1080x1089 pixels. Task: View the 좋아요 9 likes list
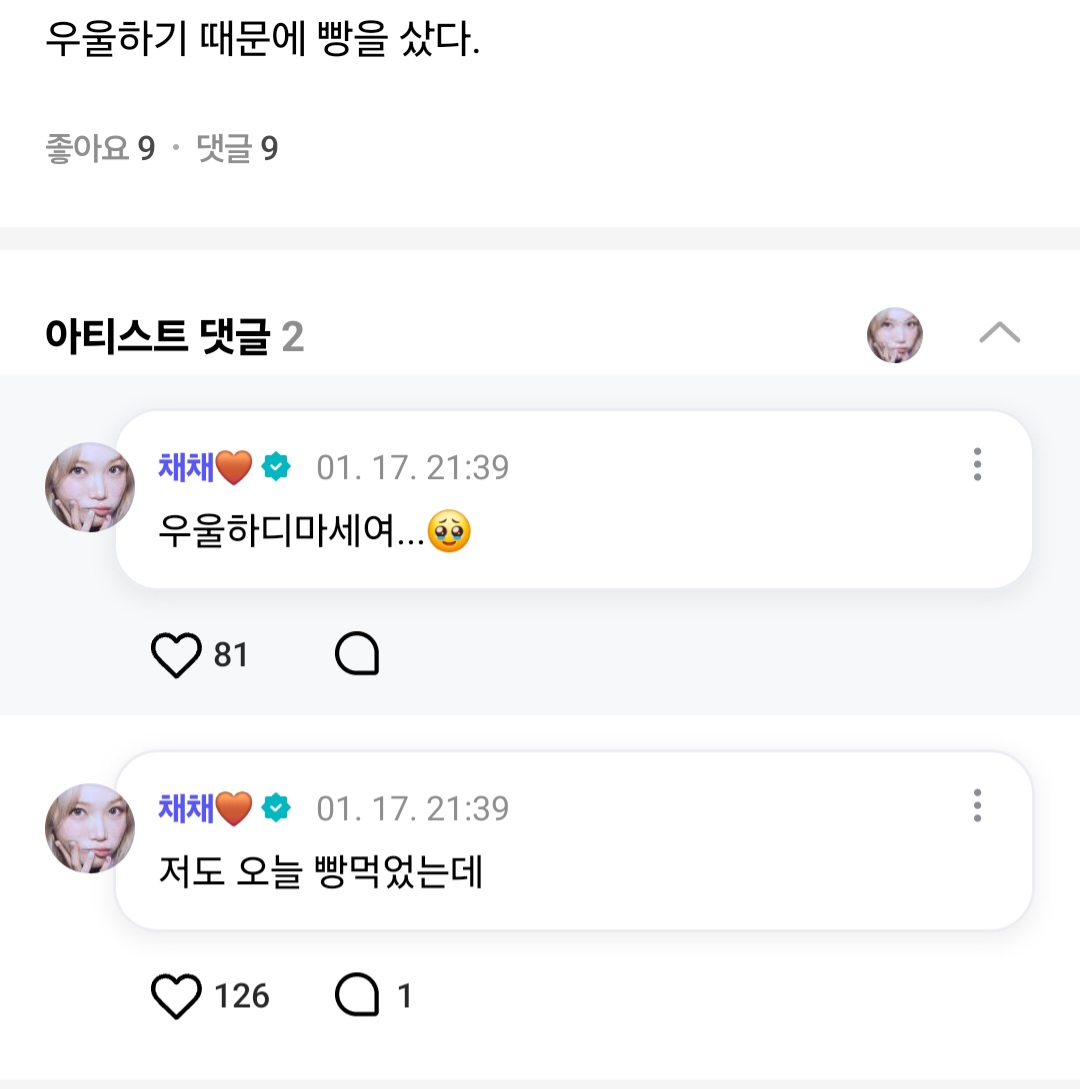click(x=100, y=149)
